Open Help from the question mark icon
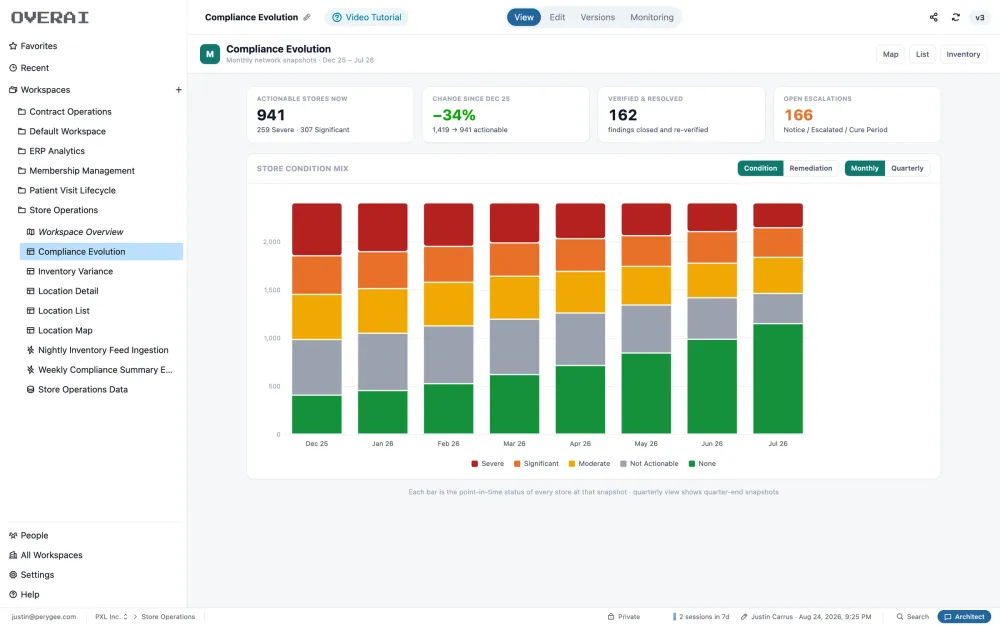The image size is (1000, 625). tap(13, 595)
